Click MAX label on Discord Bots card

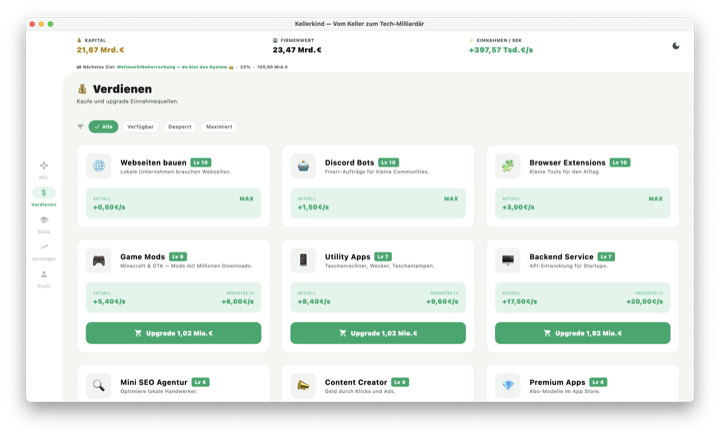pos(451,199)
